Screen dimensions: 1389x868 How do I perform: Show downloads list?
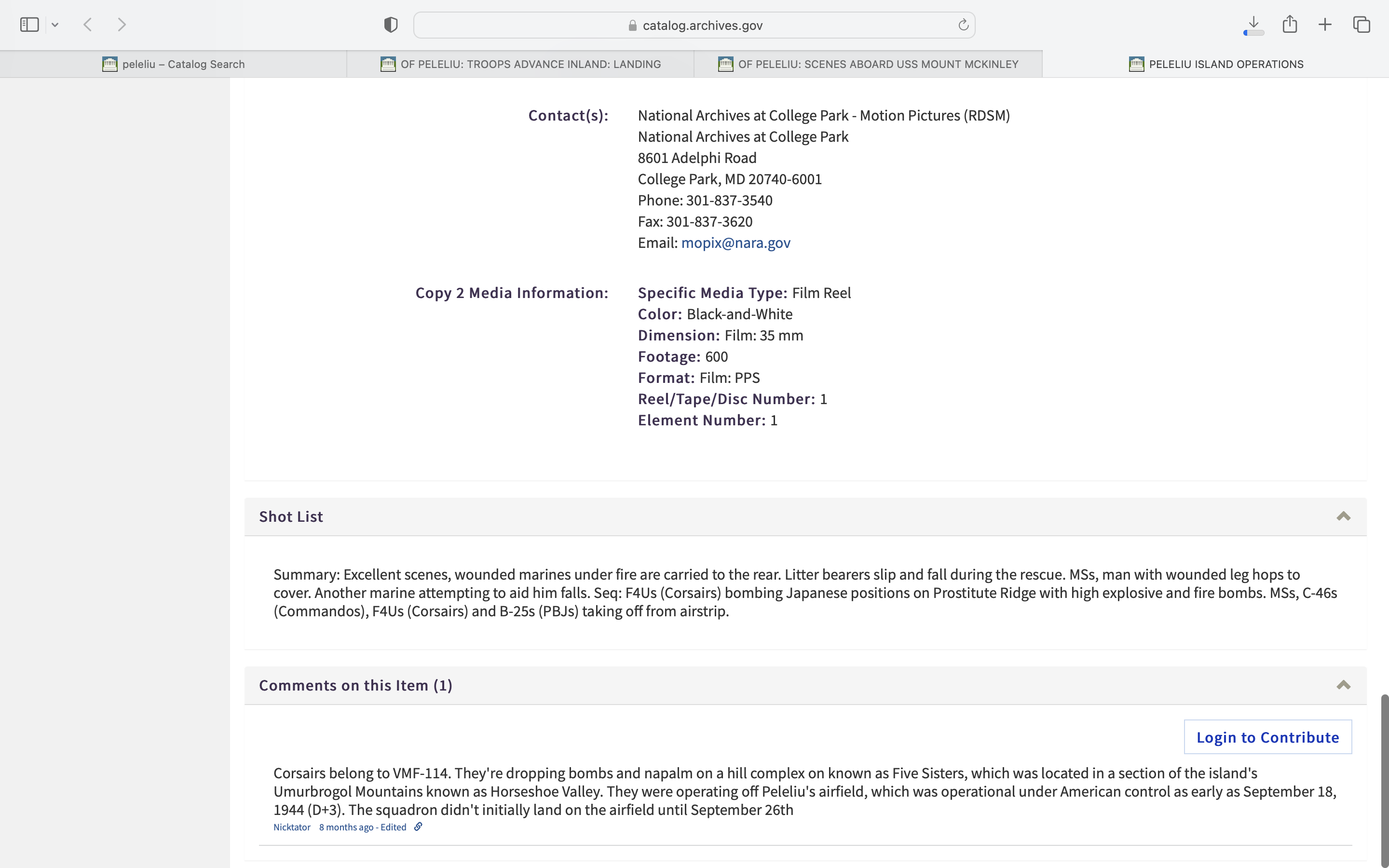1253,25
